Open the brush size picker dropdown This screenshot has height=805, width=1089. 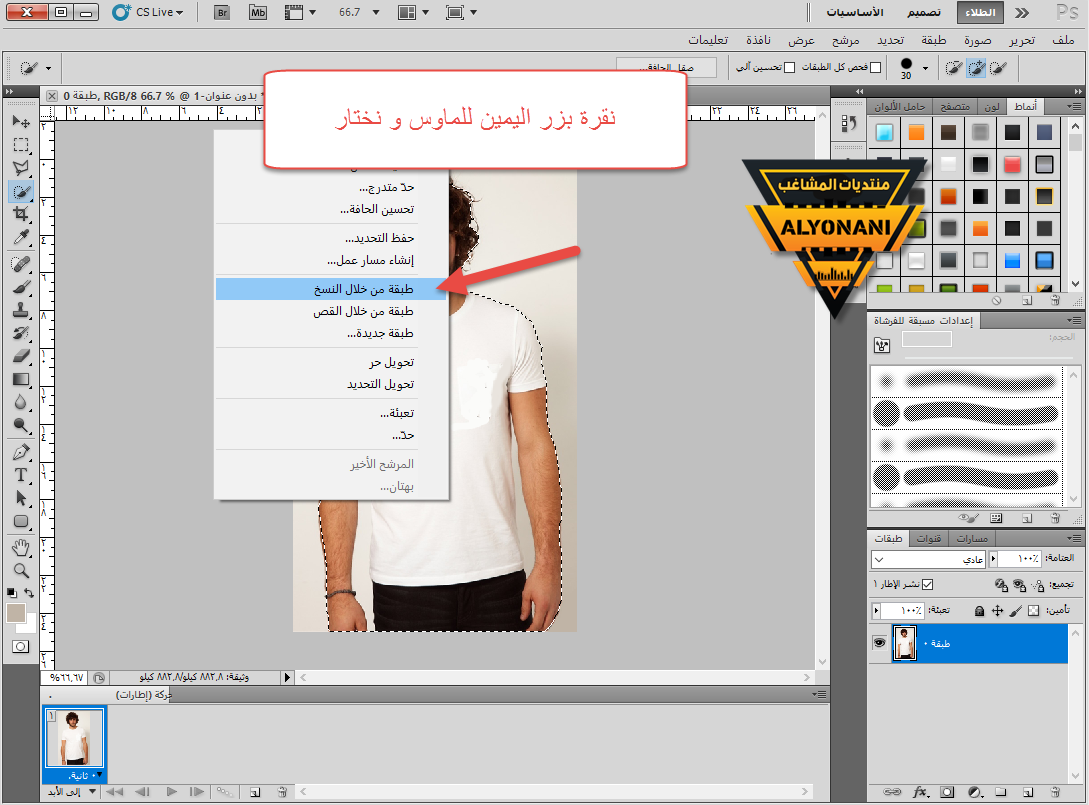coord(925,68)
